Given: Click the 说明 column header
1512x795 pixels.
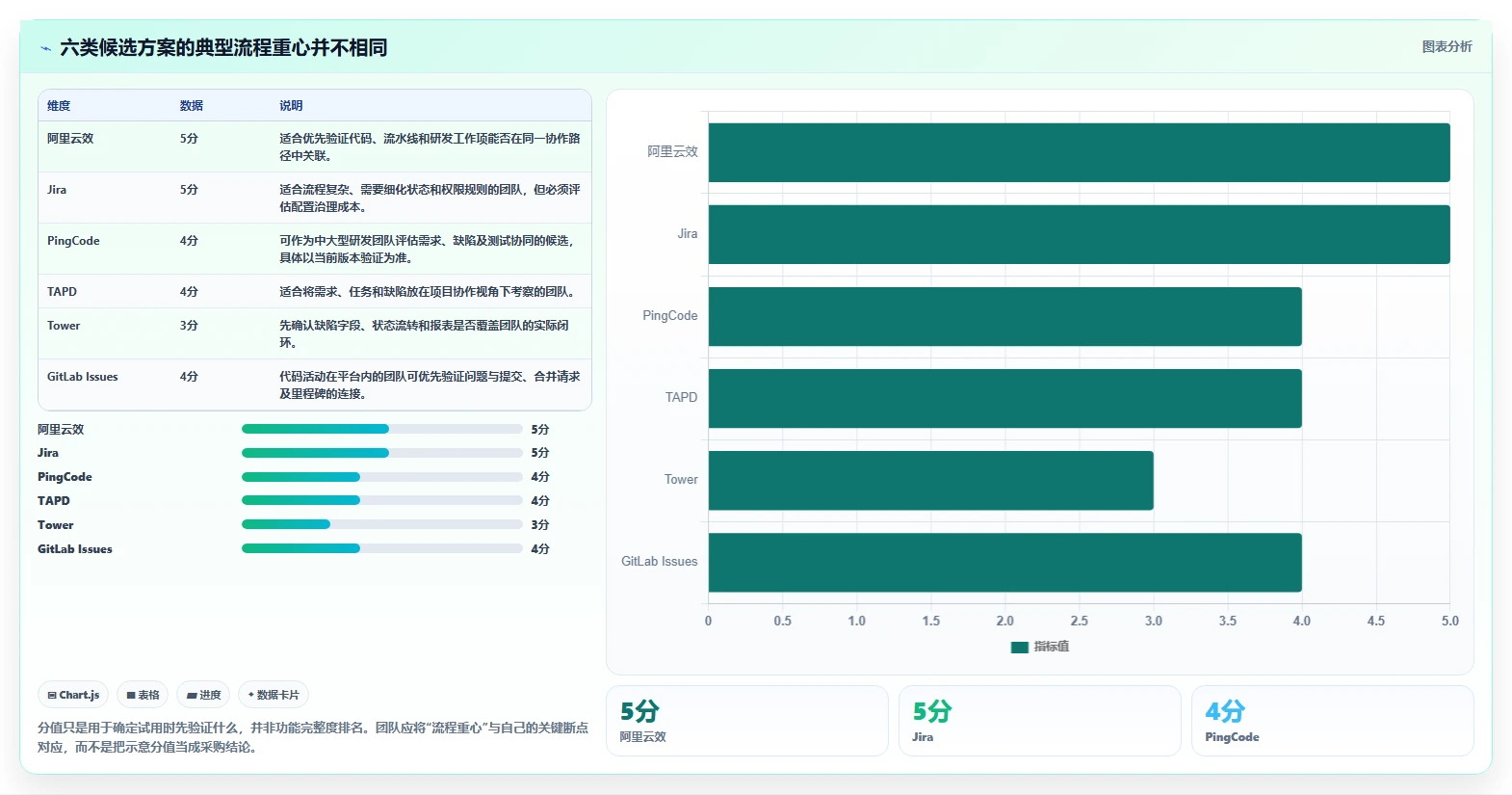Looking at the screenshot, I should tap(291, 106).
